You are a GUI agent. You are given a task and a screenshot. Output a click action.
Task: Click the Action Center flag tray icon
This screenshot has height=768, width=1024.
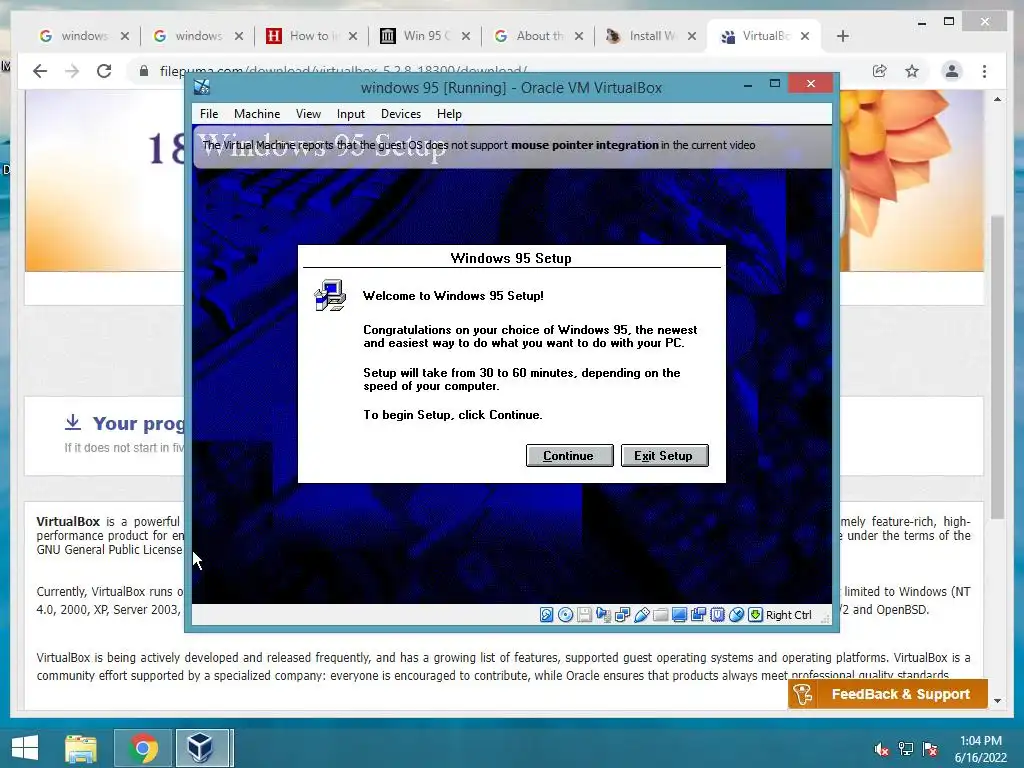tap(930, 749)
